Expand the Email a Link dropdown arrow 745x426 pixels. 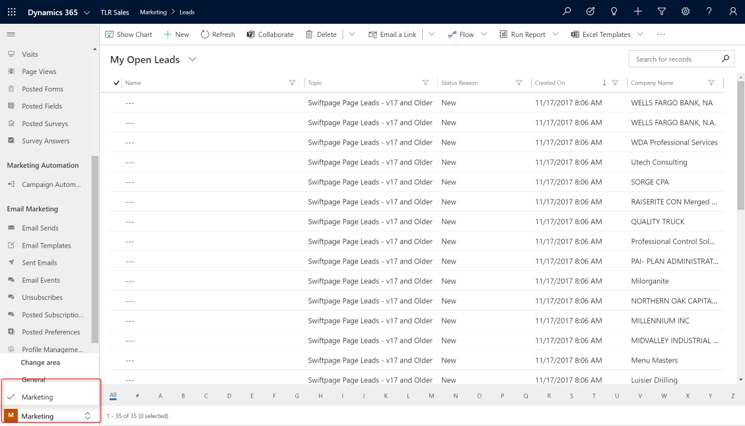(431, 34)
